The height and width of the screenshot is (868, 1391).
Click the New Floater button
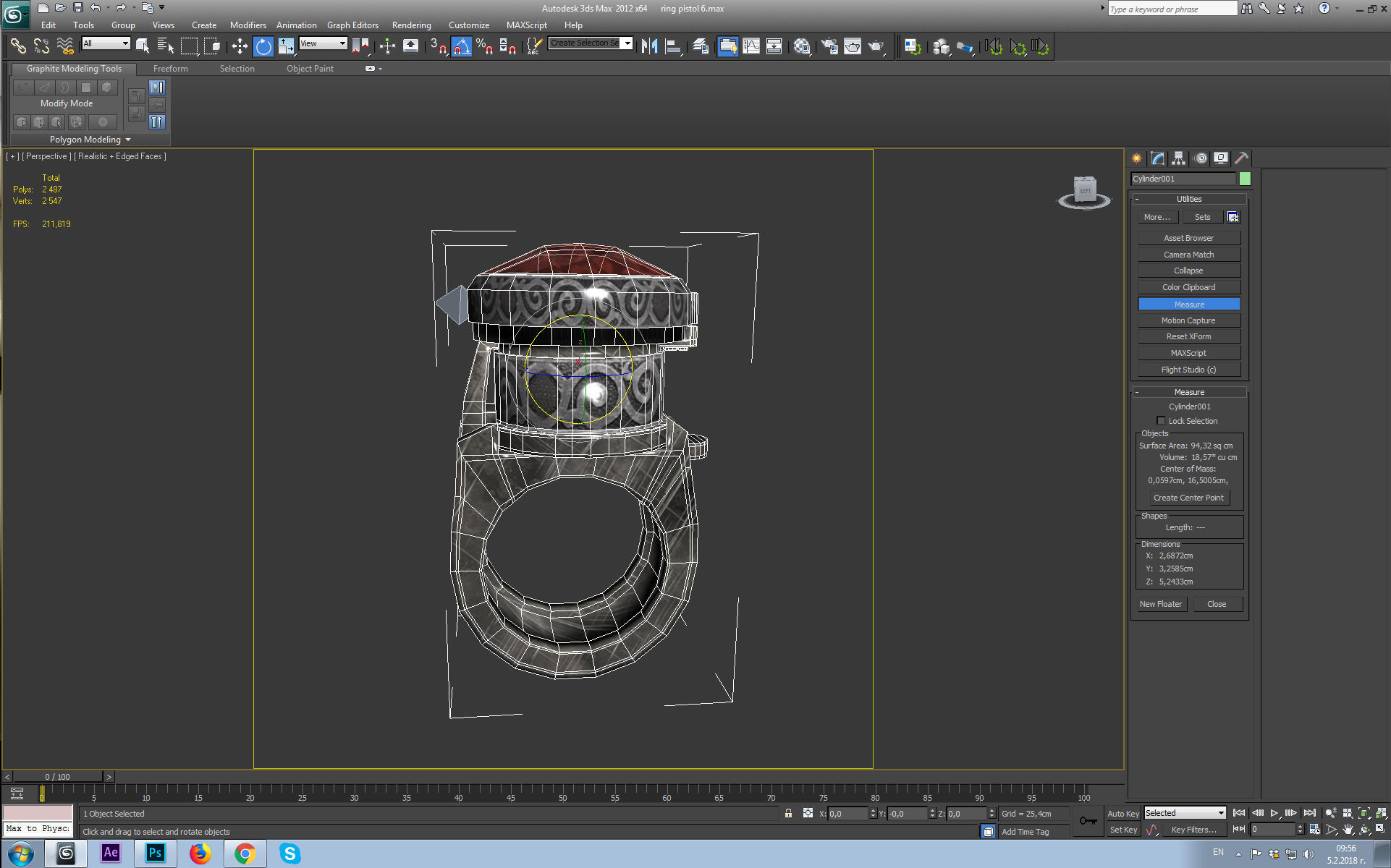(x=1161, y=604)
